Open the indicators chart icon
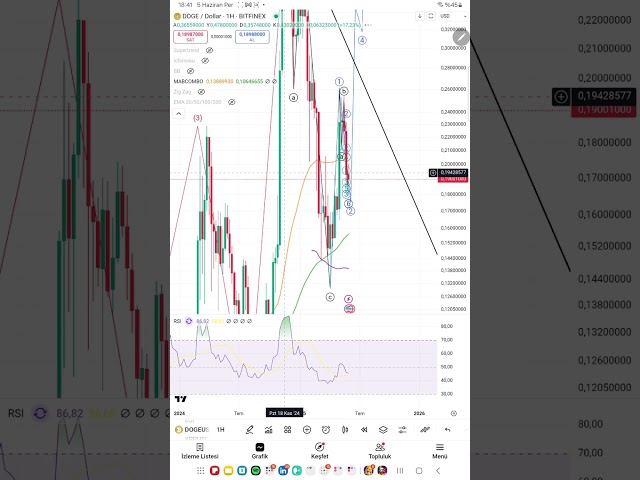The image size is (640, 480). (268, 429)
